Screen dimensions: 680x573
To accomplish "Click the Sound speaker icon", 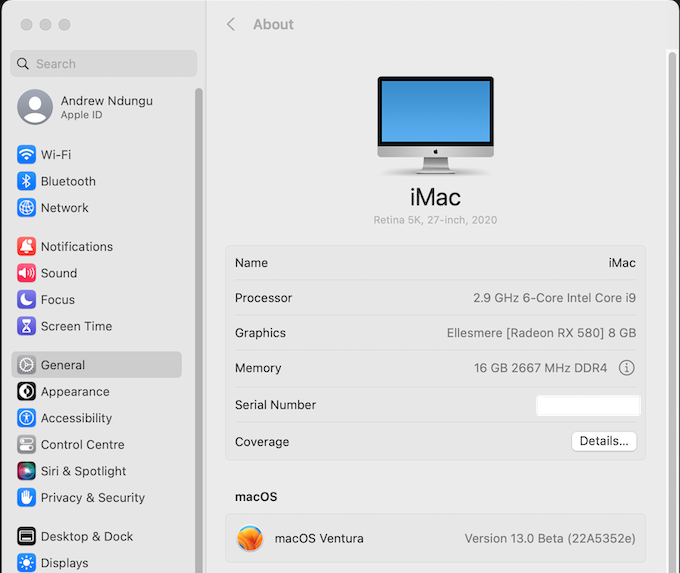I will coord(26,273).
